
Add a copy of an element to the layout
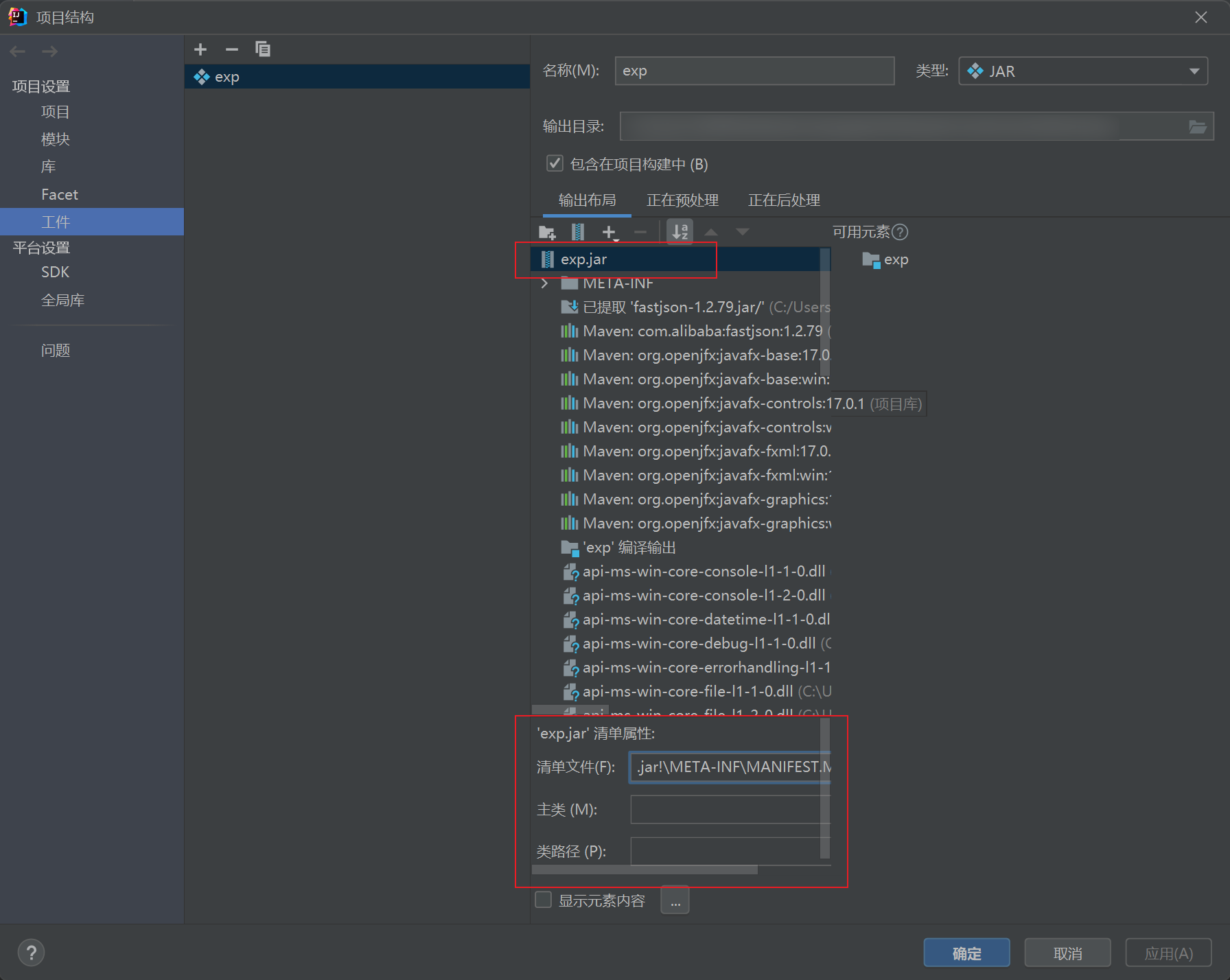tap(610, 233)
